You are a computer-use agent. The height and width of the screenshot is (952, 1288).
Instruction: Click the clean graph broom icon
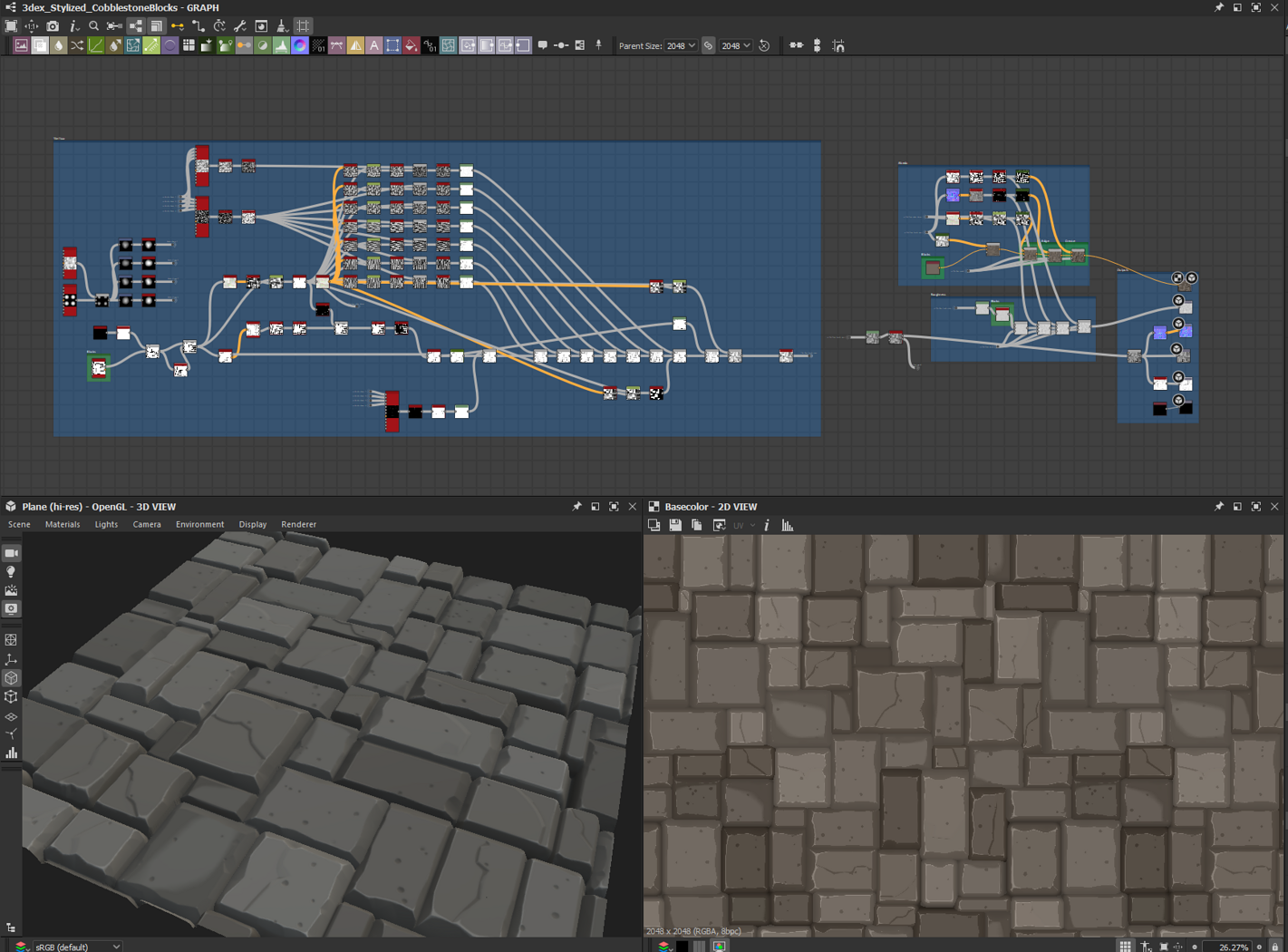pos(282,26)
